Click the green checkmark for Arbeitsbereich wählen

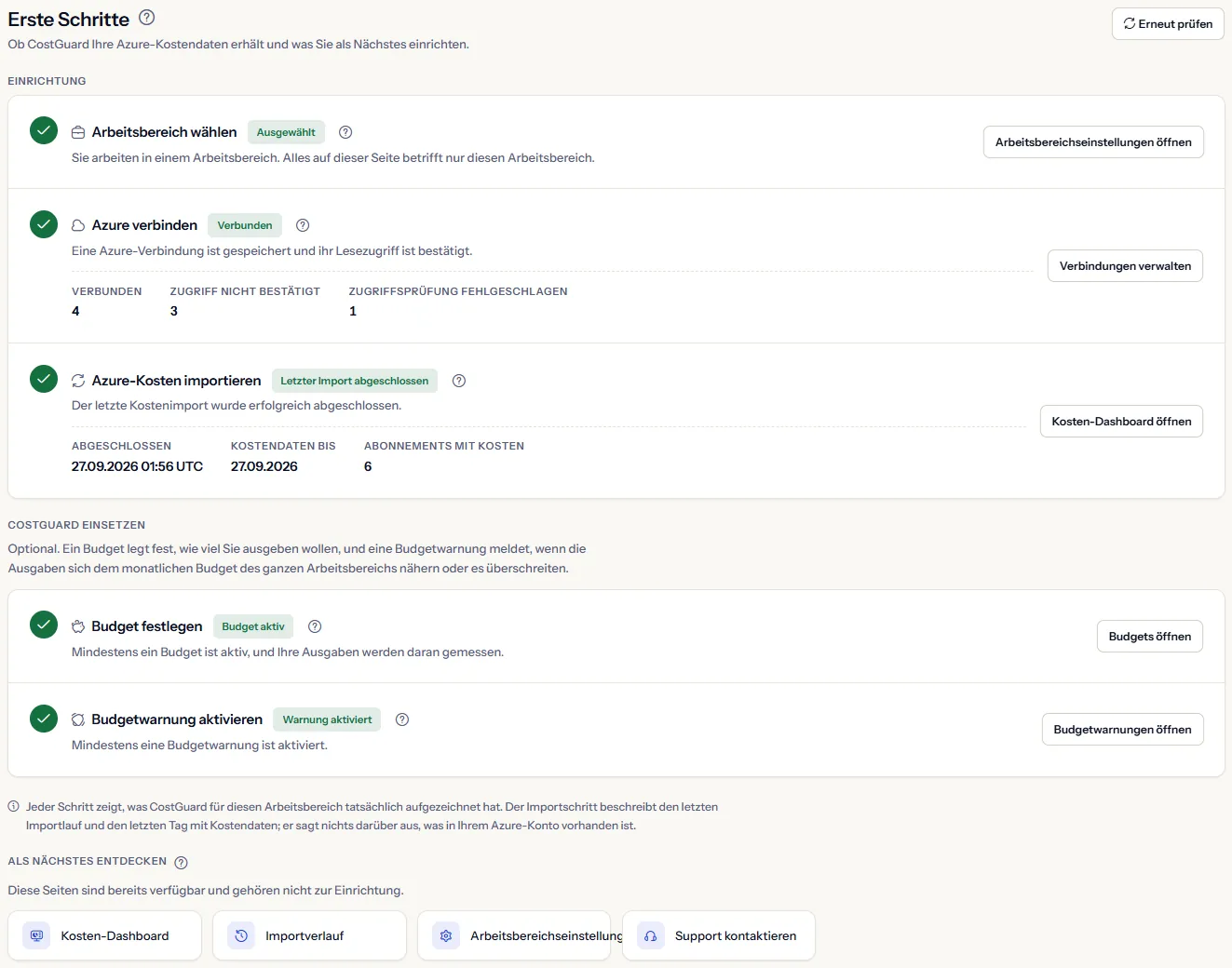tap(44, 130)
